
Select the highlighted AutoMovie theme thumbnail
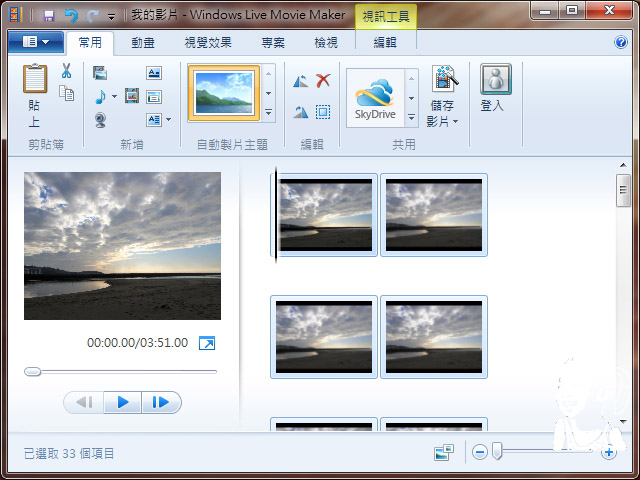coord(224,93)
